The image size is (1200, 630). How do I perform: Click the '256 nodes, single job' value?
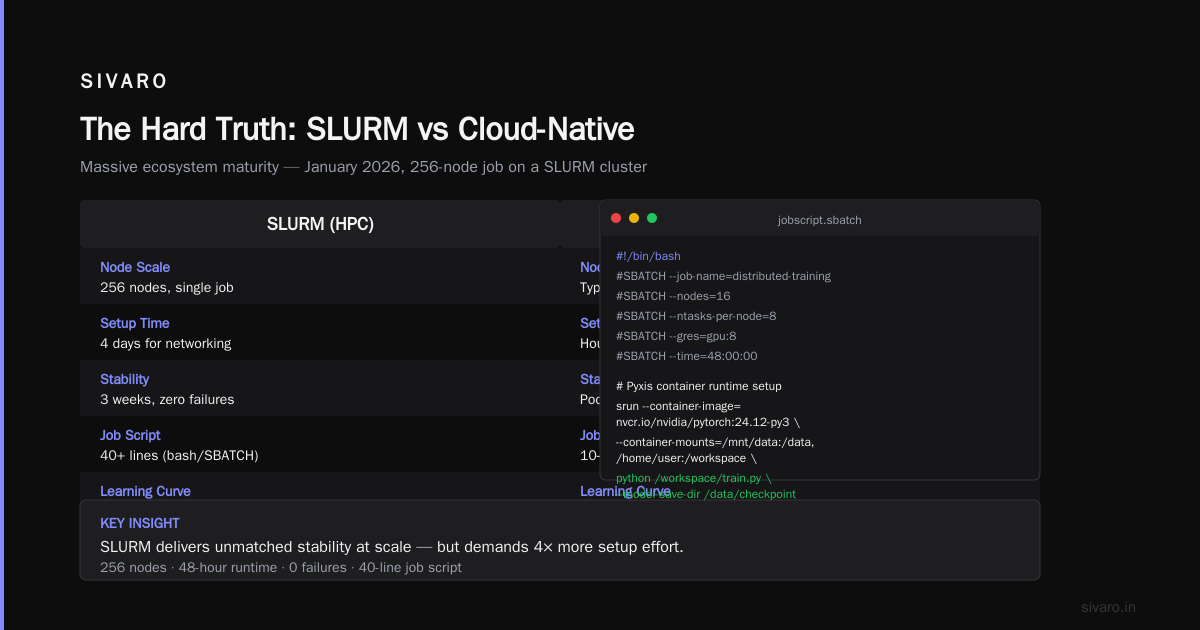coord(167,287)
